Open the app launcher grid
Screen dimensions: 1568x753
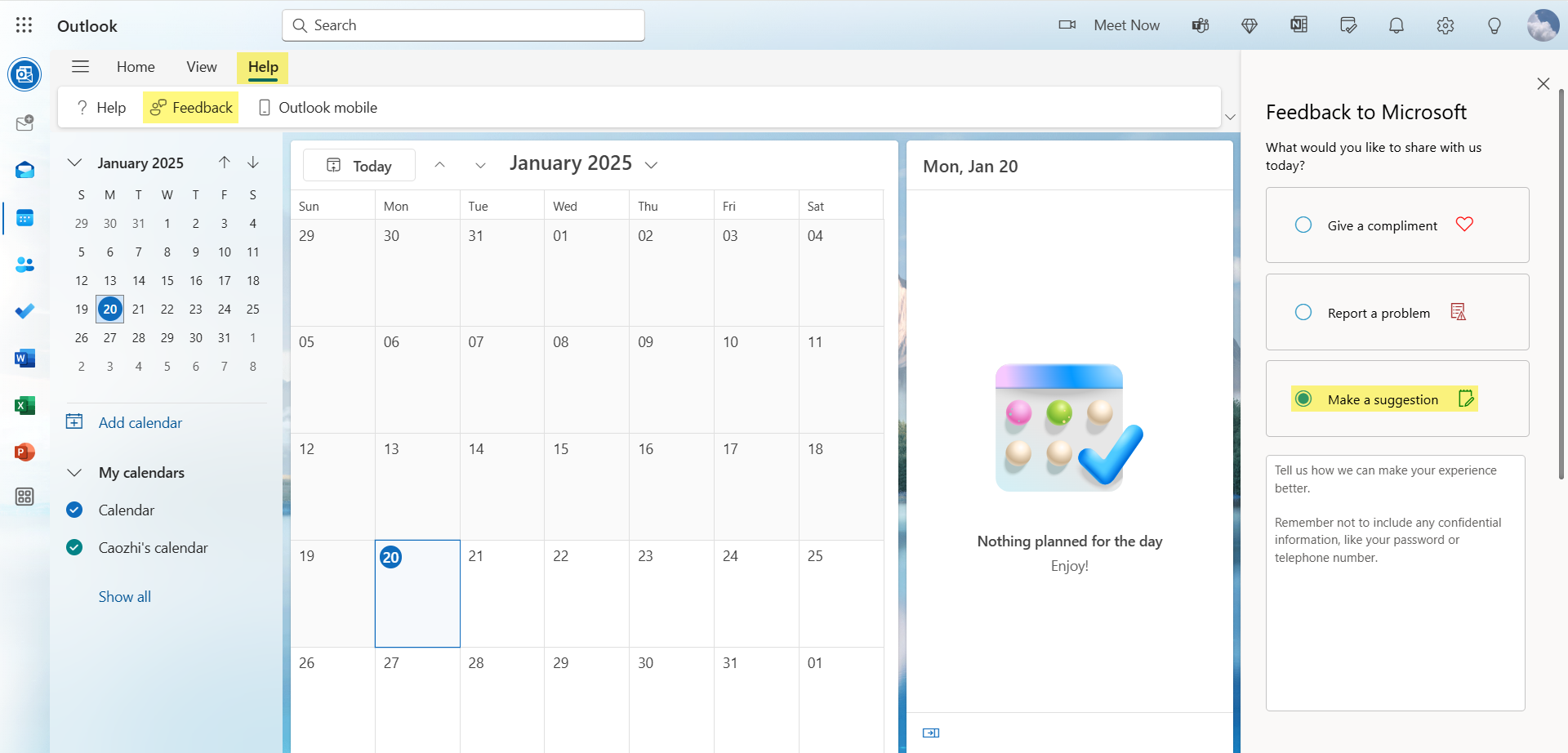pos(24,25)
